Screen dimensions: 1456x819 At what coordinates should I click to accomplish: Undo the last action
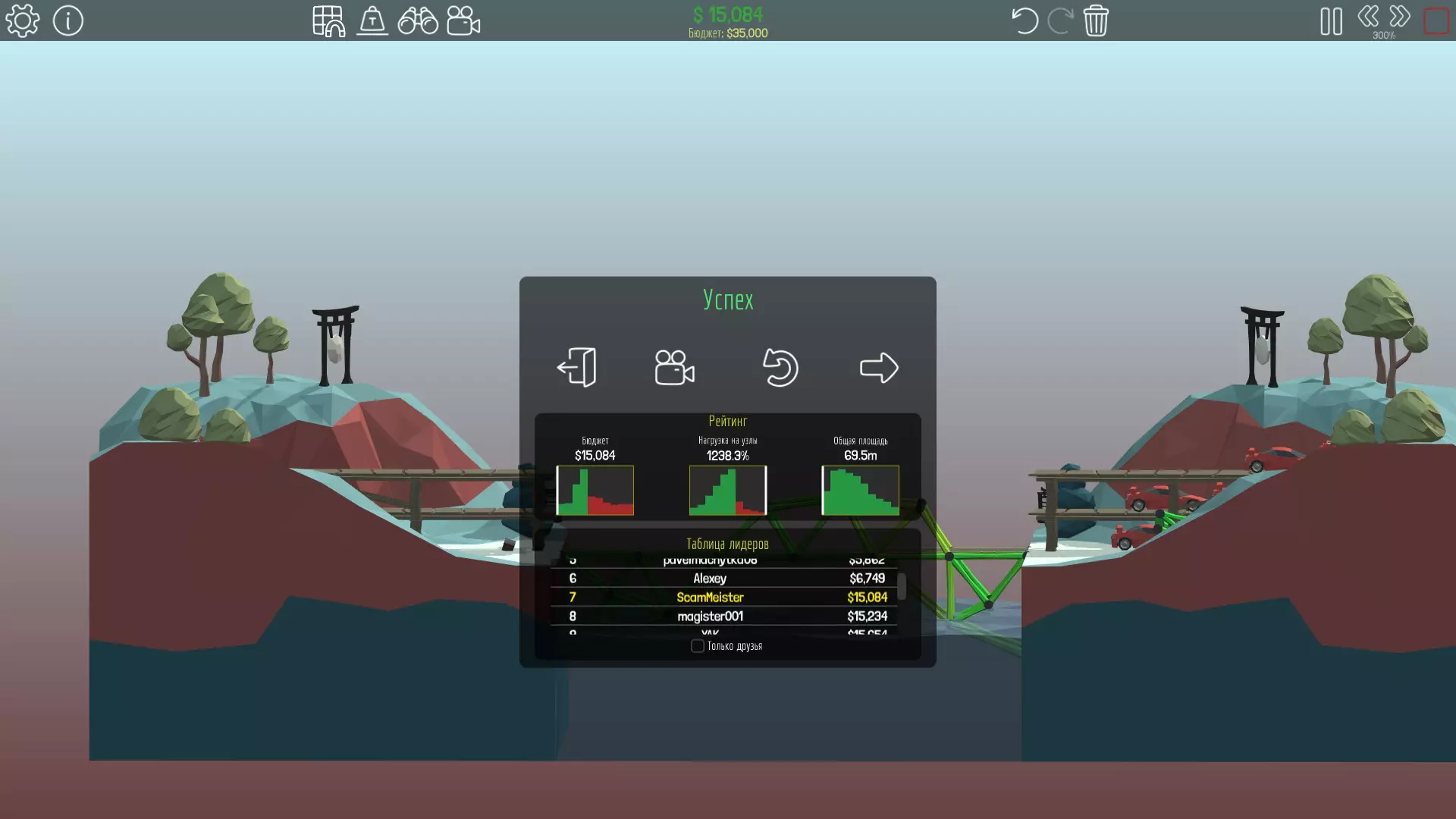(x=1025, y=20)
